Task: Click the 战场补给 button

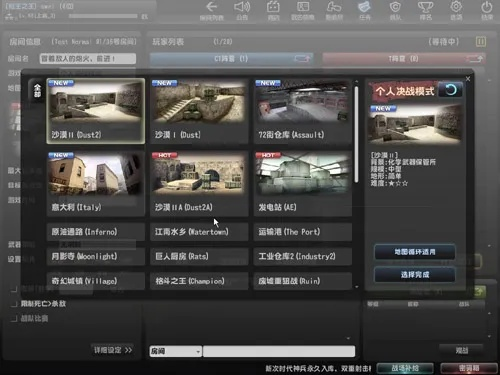Action: 405,368
